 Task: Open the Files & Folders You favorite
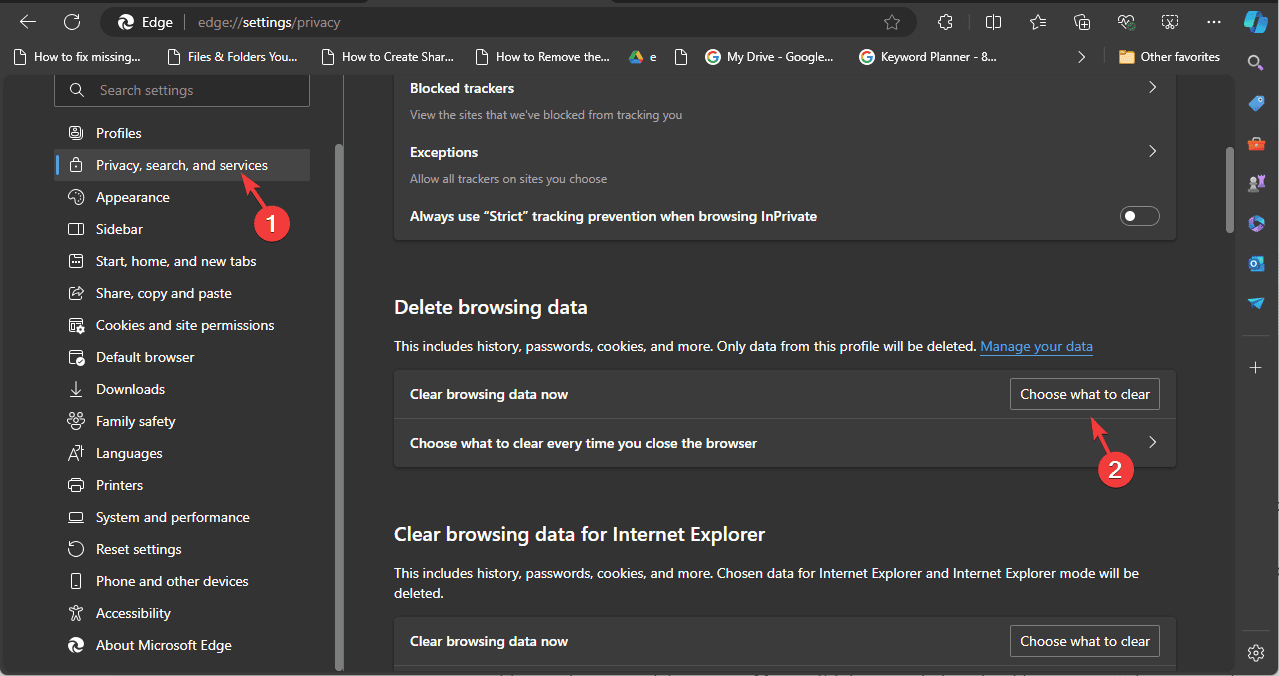pyautogui.click(x=233, y=57)
